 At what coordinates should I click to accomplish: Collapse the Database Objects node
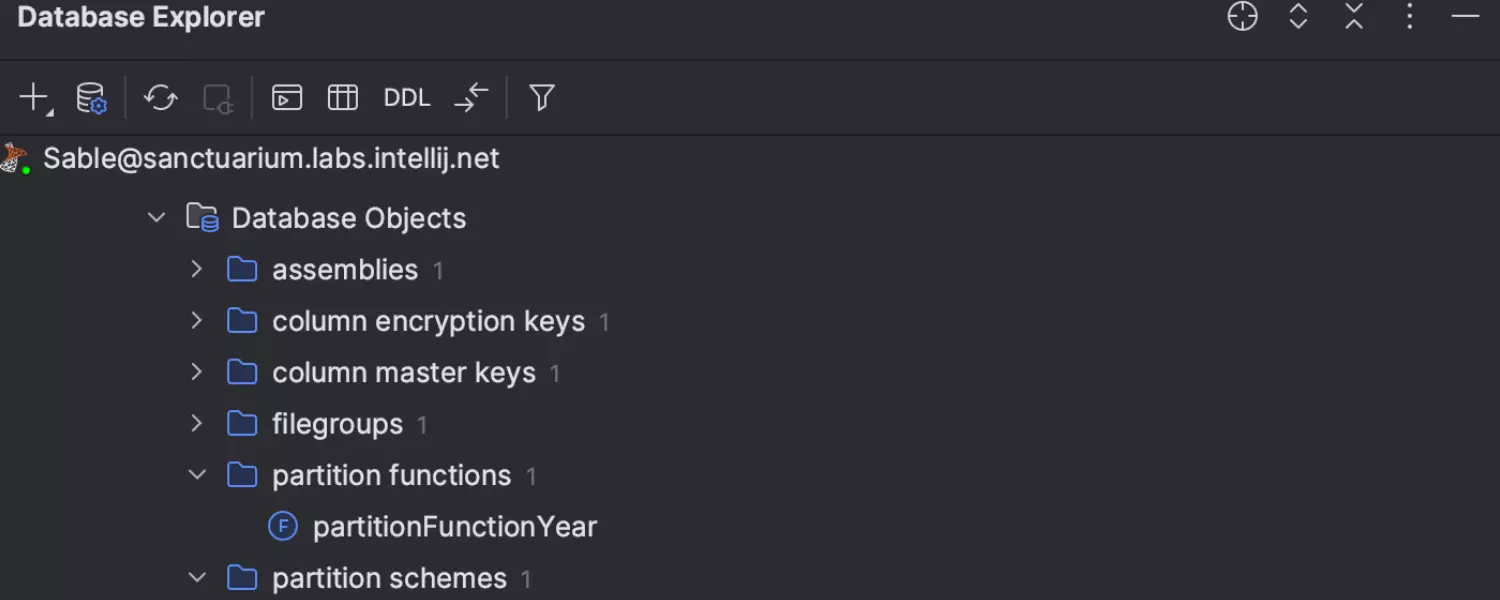[157, 218]
